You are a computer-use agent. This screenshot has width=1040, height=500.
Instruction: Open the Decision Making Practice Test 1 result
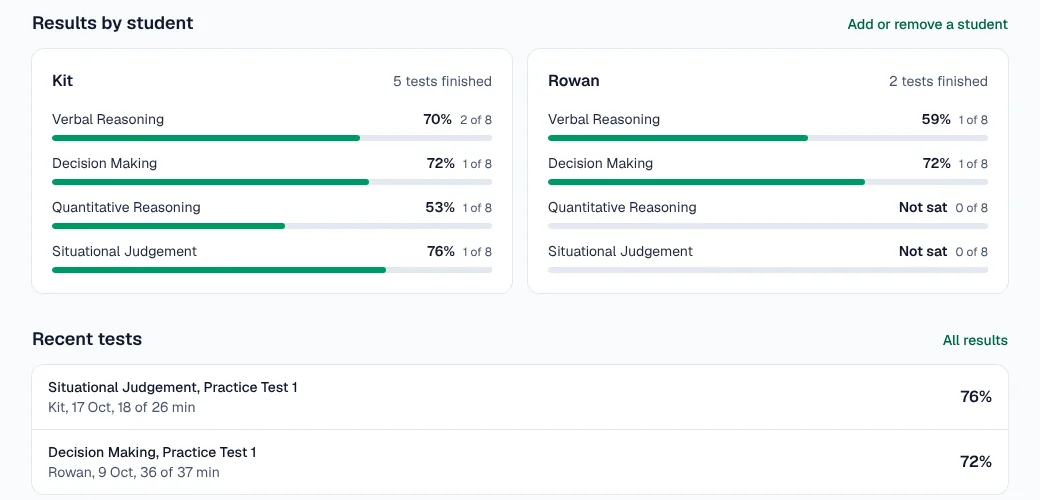(x=520, y=462)
